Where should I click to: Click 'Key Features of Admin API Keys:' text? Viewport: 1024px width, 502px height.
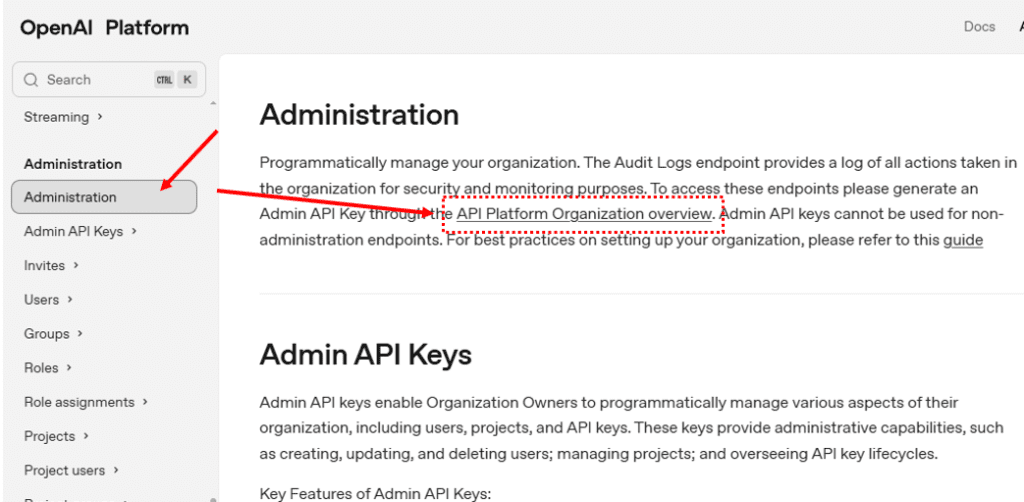375,494
